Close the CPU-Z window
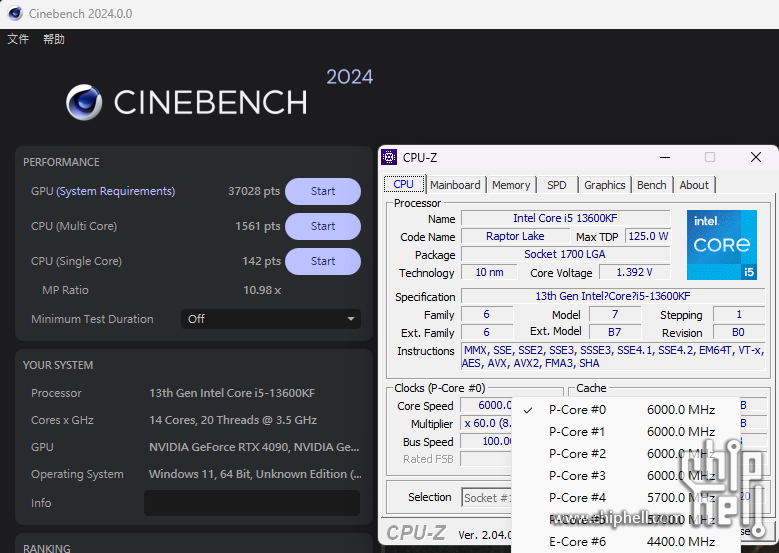This screenshot has width=779, height=553. tap(756, 158)
